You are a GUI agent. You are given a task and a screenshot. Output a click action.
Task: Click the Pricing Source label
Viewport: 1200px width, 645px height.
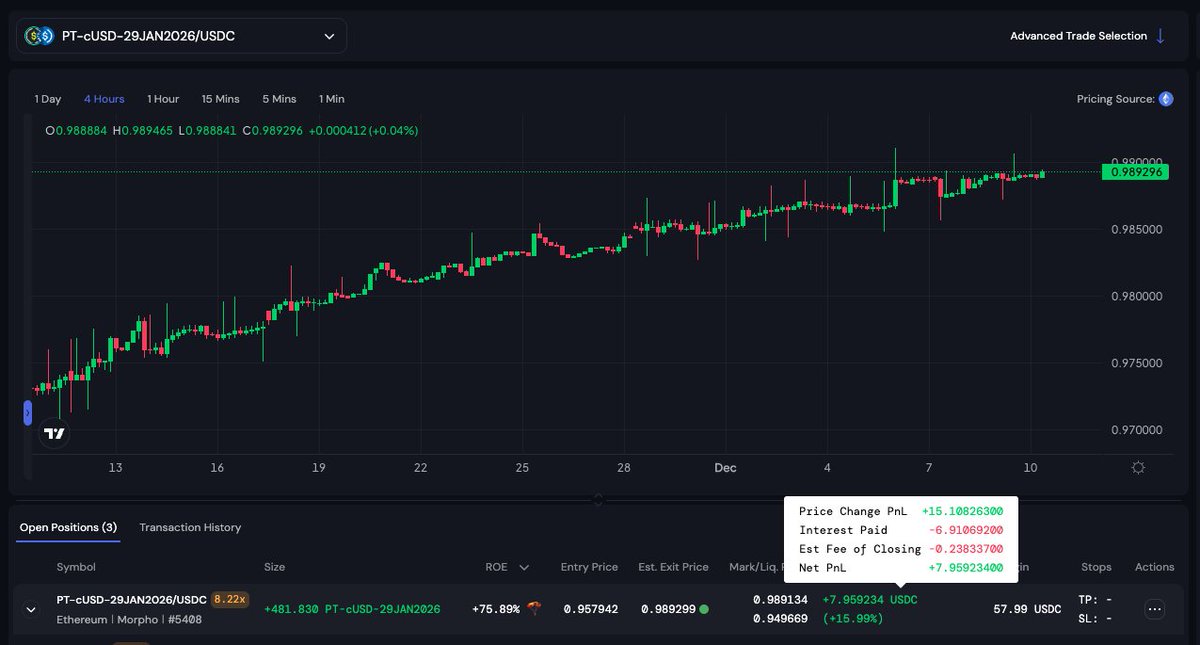click(x=1115, y=99)
